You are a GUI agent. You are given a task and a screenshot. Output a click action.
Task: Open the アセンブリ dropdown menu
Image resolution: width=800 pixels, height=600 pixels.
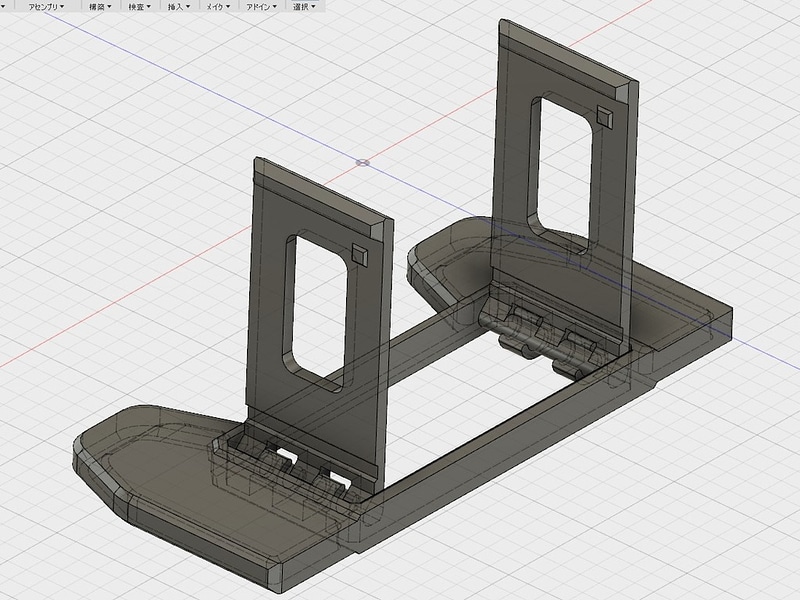46,7
